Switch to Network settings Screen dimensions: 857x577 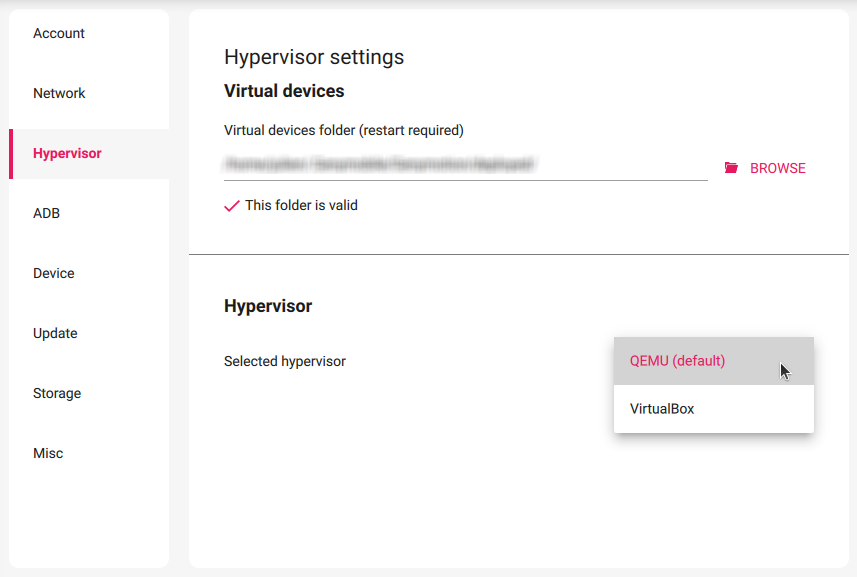click(59, 93)
